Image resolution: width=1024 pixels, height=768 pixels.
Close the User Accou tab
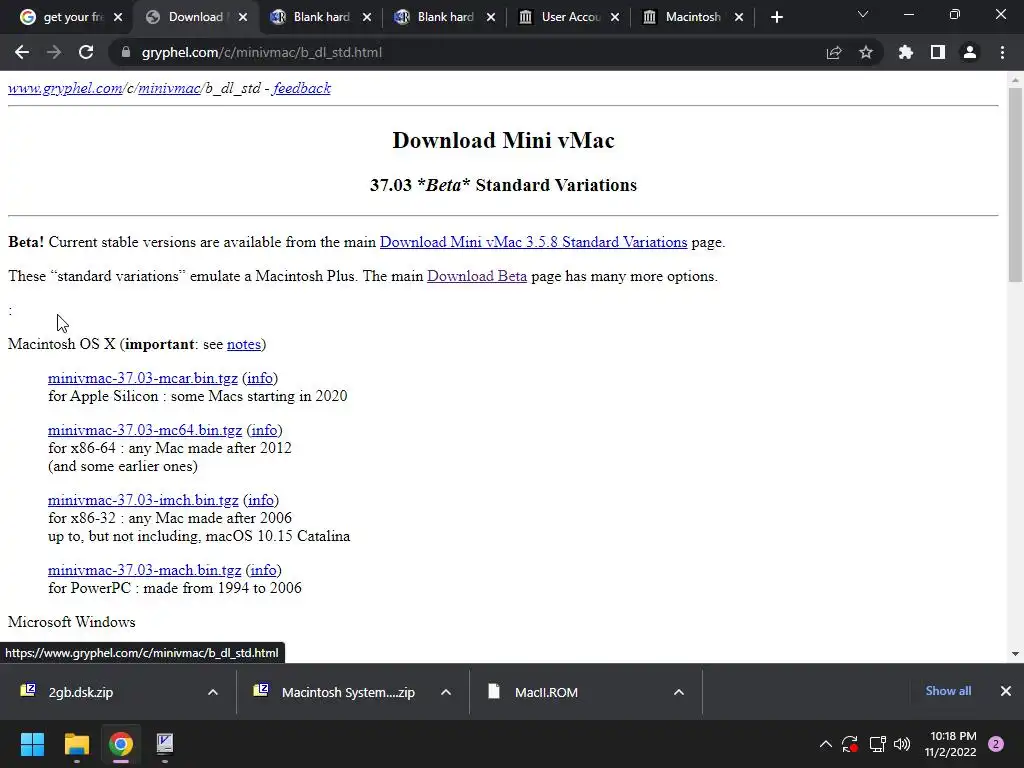pyautogui.click(x=615, y=17)
